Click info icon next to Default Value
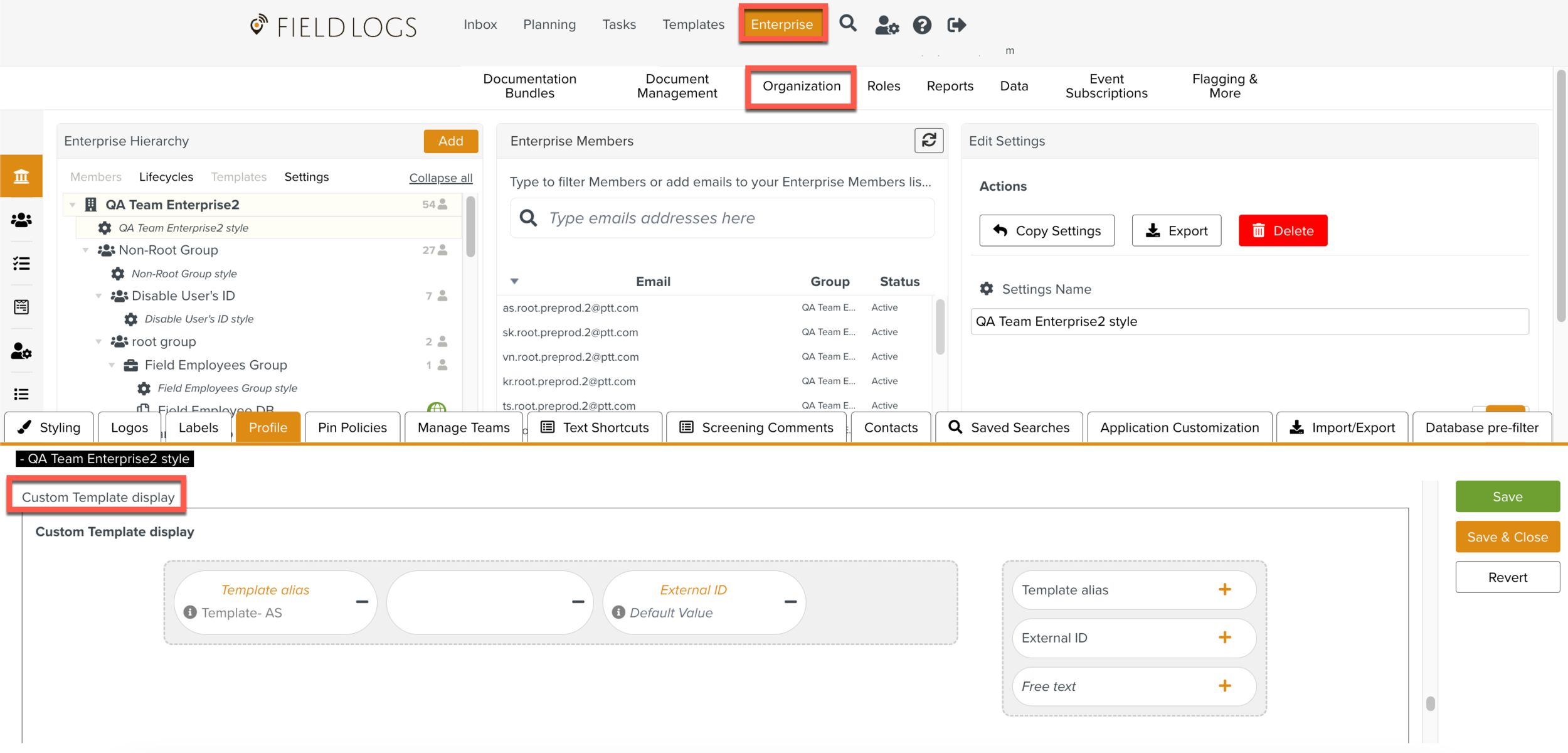This screenshot has width=1568, height=753. click(x=618, y=612)
